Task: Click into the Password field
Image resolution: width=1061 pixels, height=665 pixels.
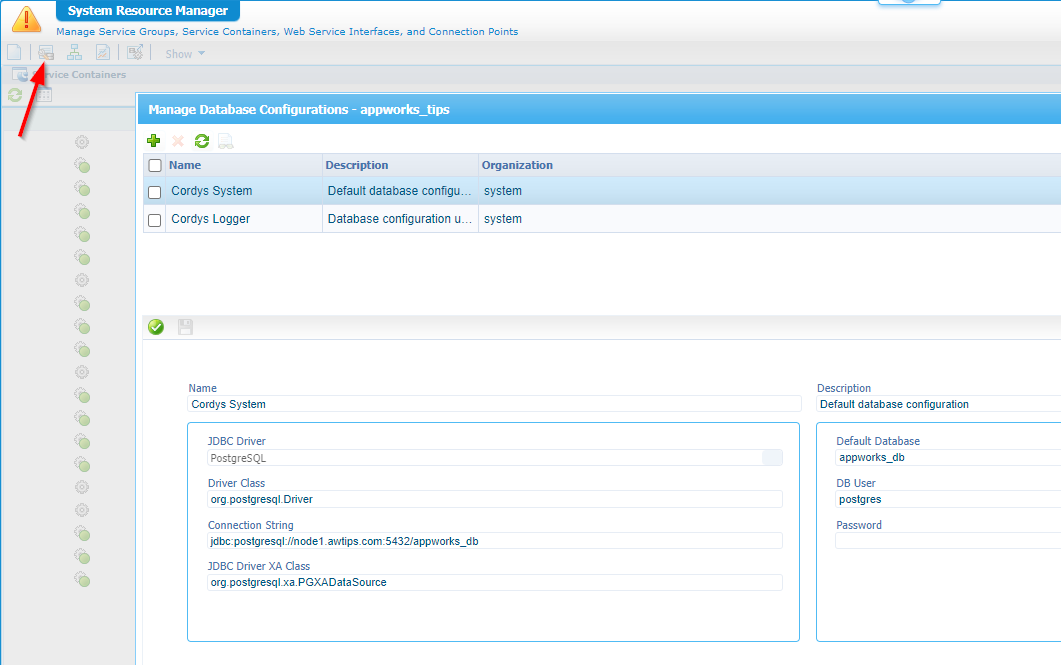Action: (x=946, y=541)
